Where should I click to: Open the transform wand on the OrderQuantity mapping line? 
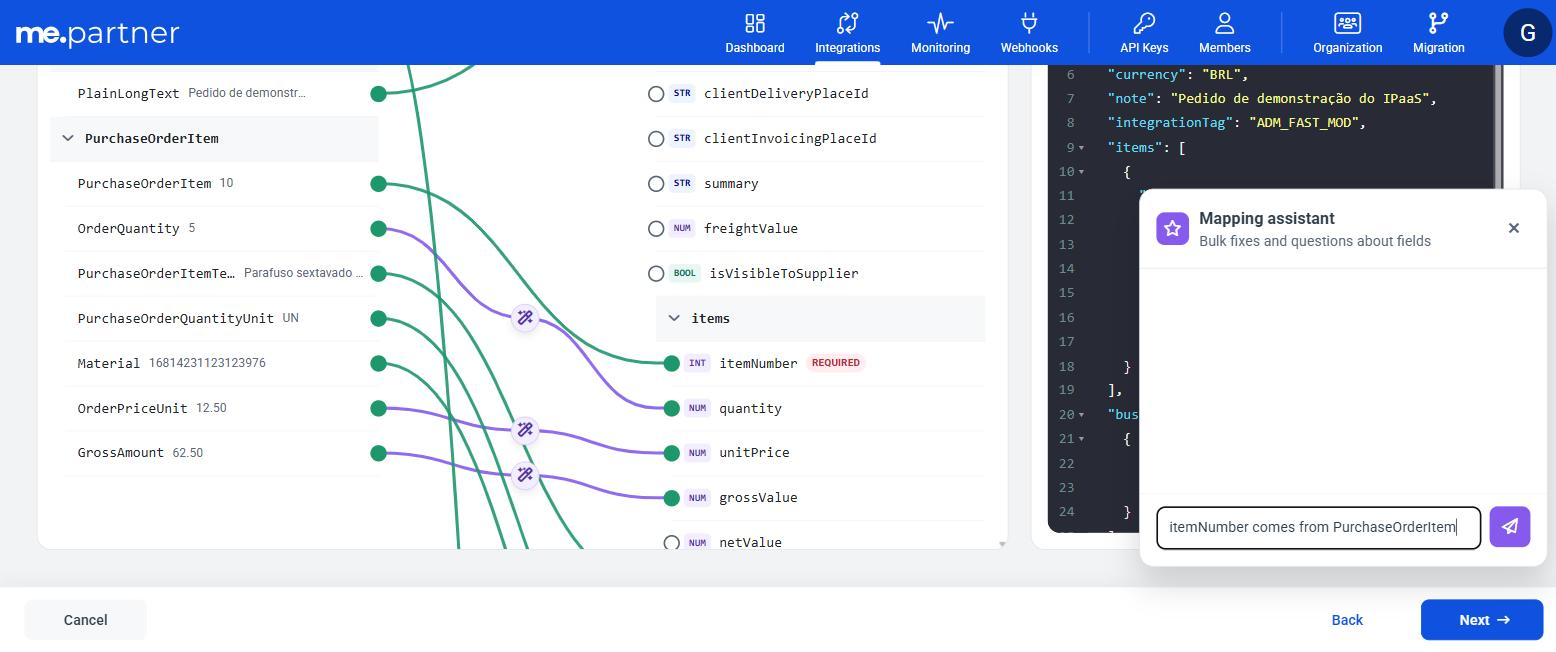[x=525, y=318]
